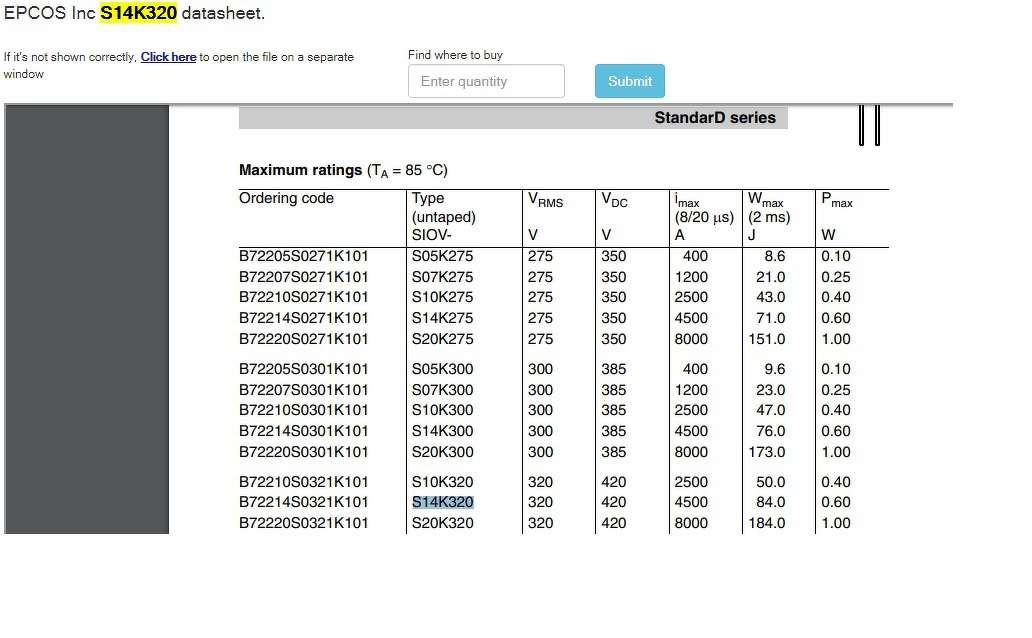Click type S10K300 in table

coord(442,410)
